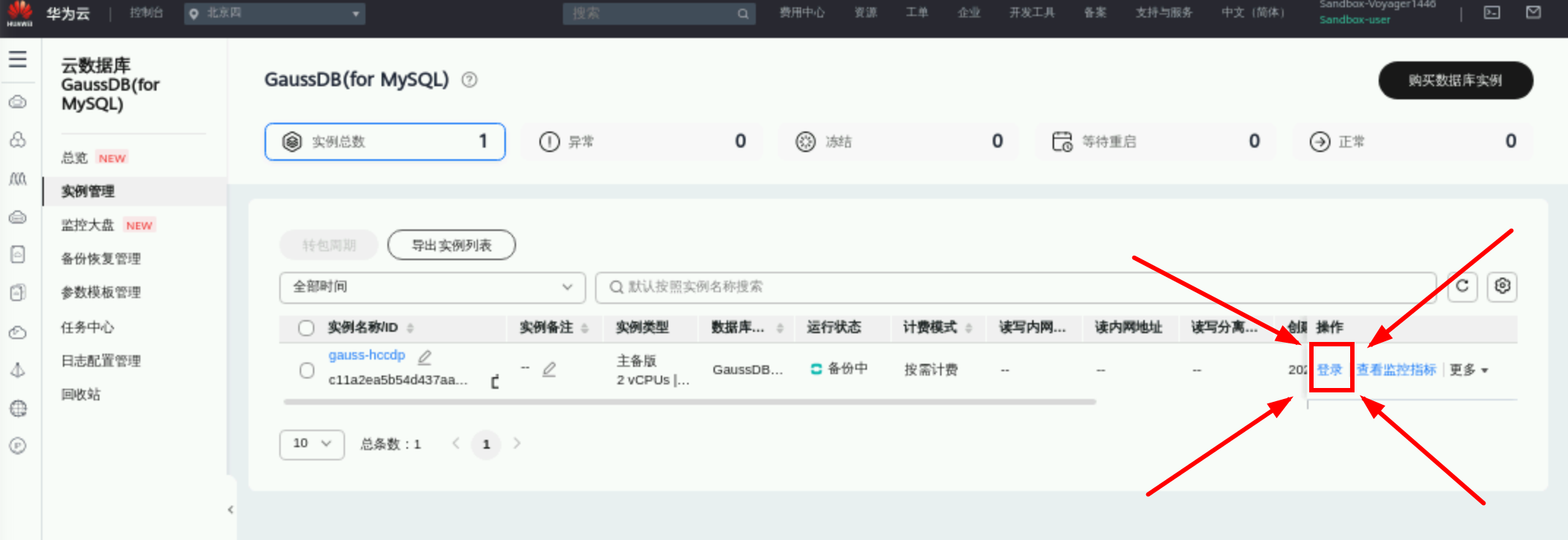The width and height of the screenshot is (1568, 540).
Task: Open 开发工具 in top bar
Action: click(1032, 12)
